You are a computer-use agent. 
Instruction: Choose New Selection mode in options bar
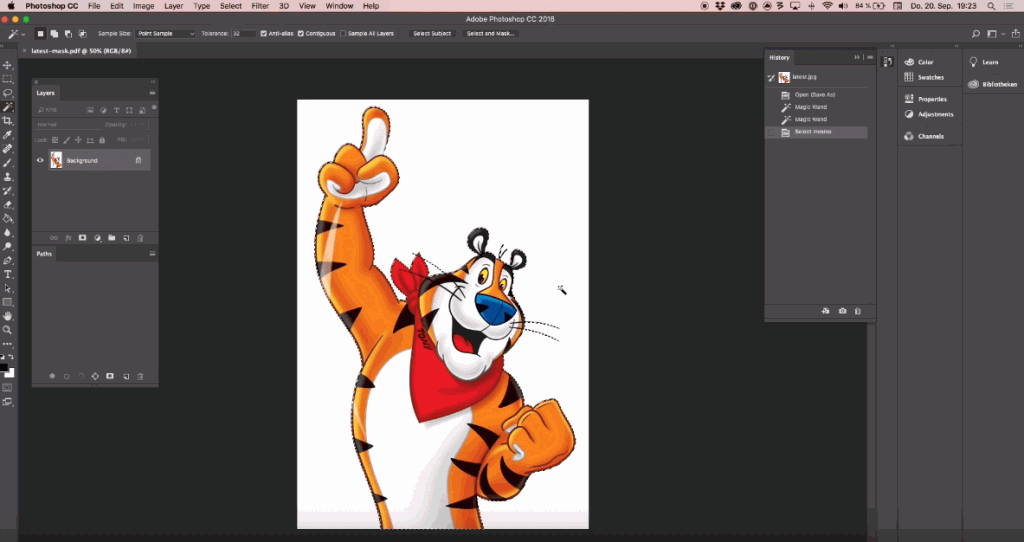[40, 33]
